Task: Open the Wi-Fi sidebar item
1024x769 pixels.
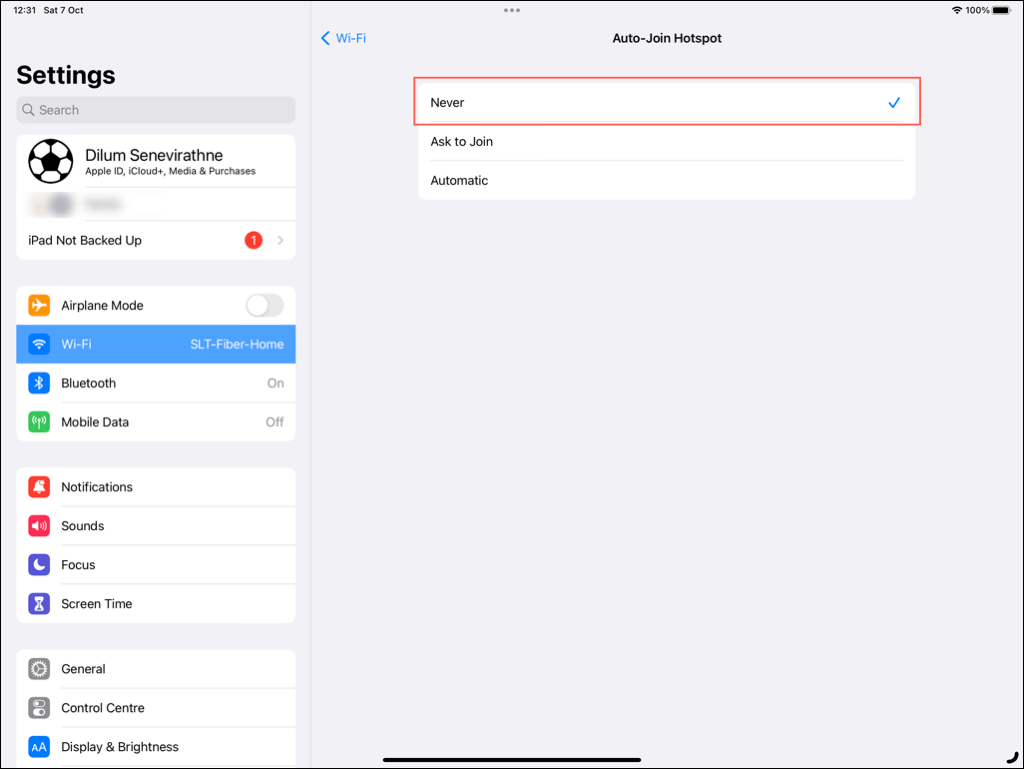Action: point(156,344)
